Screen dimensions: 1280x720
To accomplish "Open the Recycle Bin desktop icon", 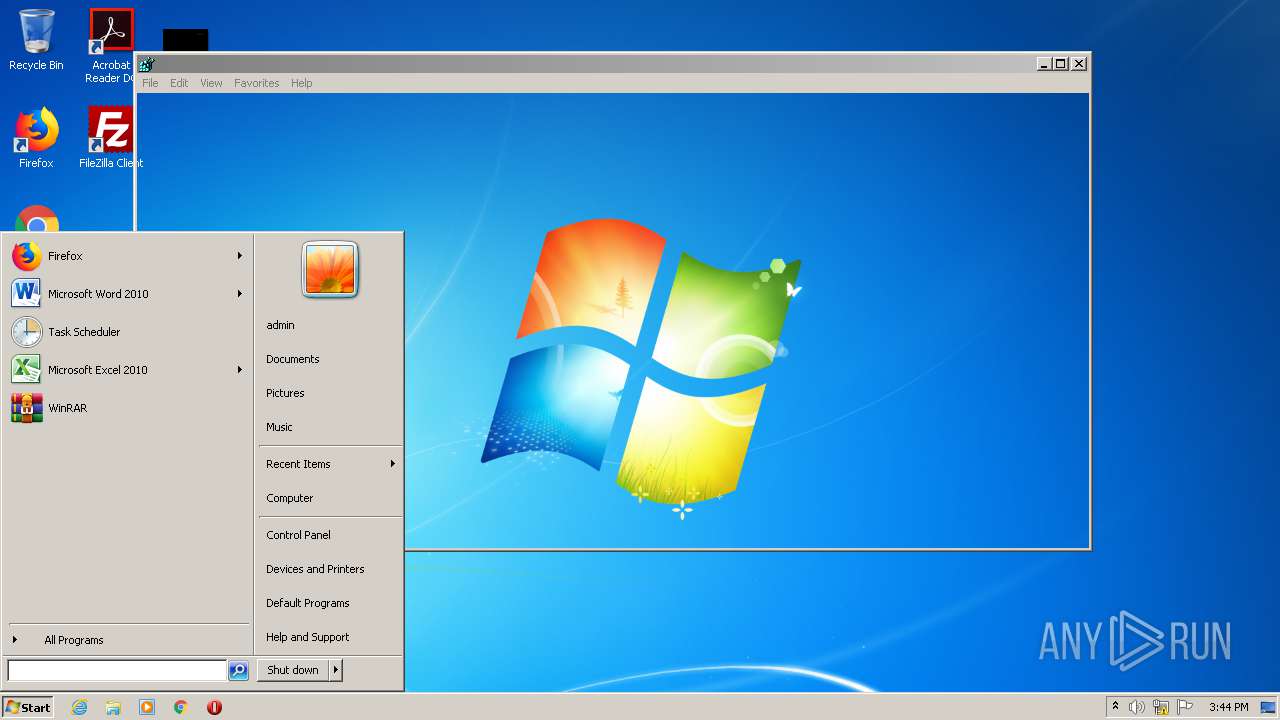I will 36,40.
